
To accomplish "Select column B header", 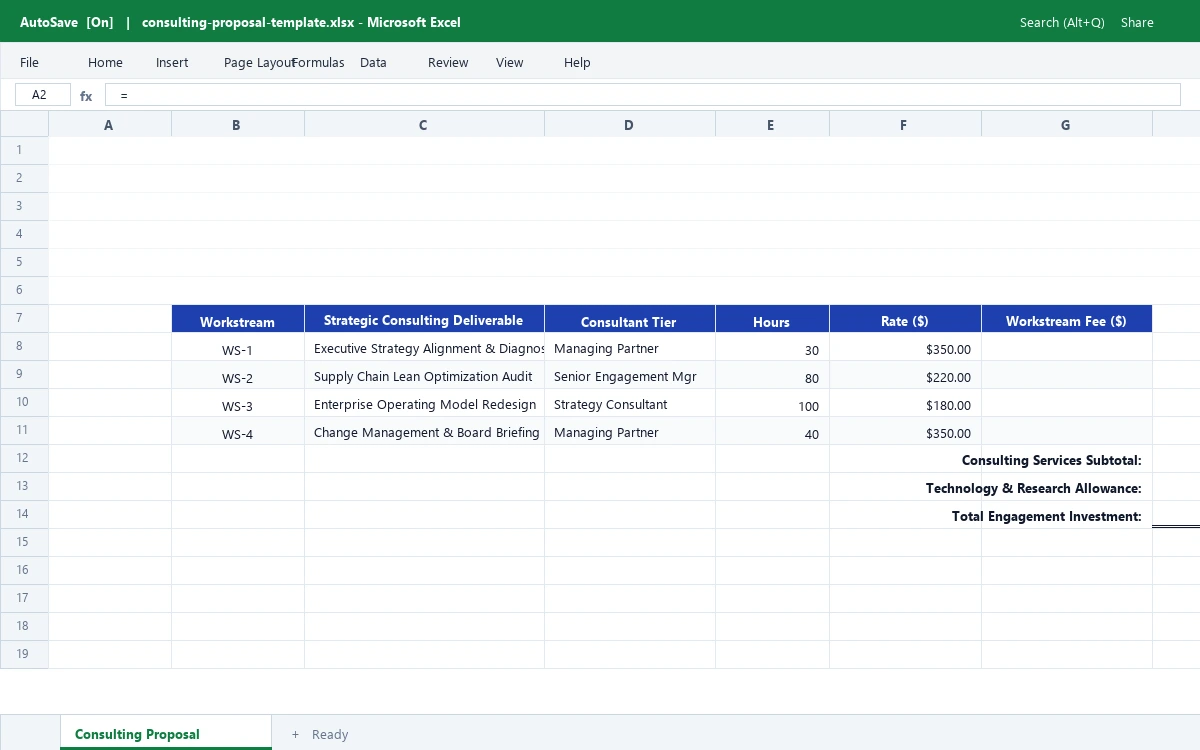I will pos(238,125).
